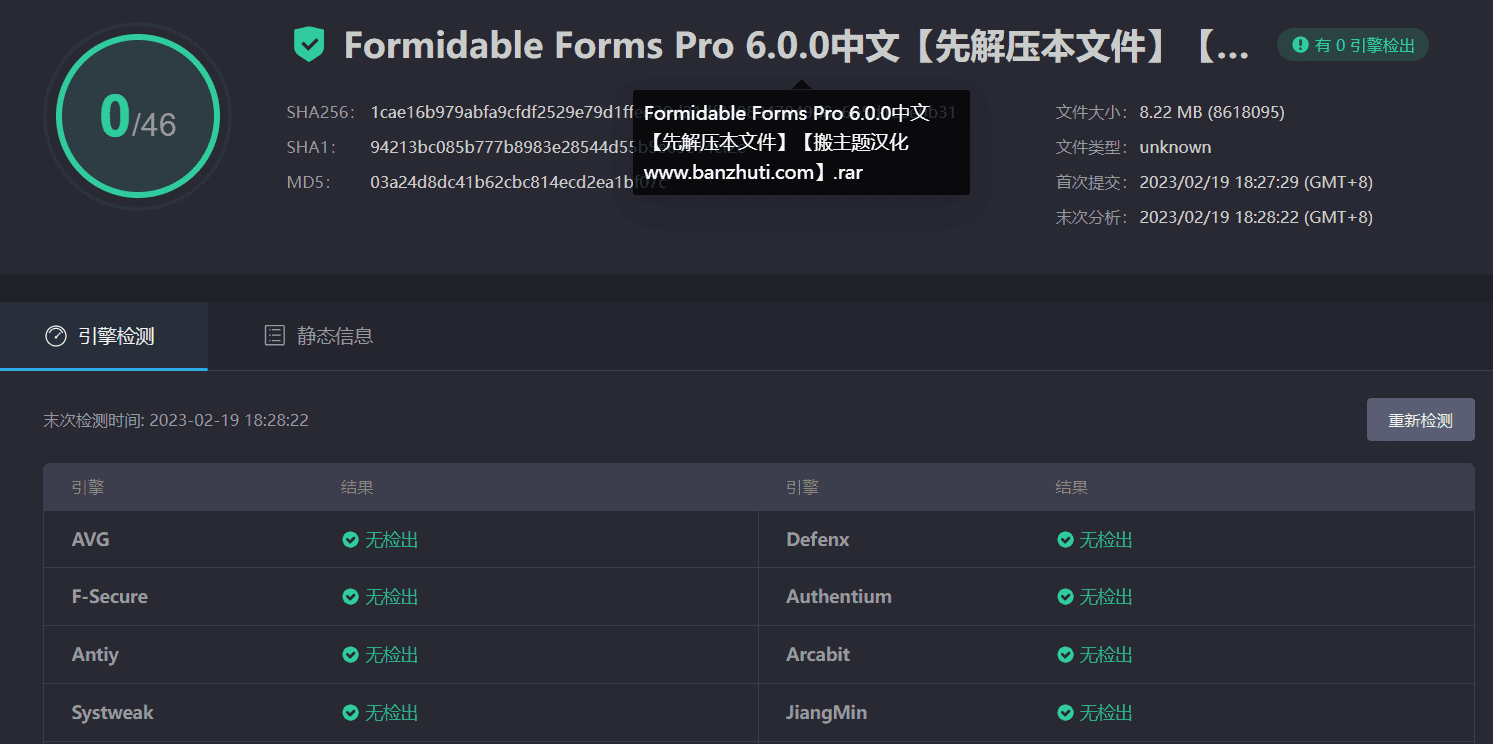Click the file type value 'unknown'
The width and height of the screenshot is (1493, 744).
tap(1175, 147)
